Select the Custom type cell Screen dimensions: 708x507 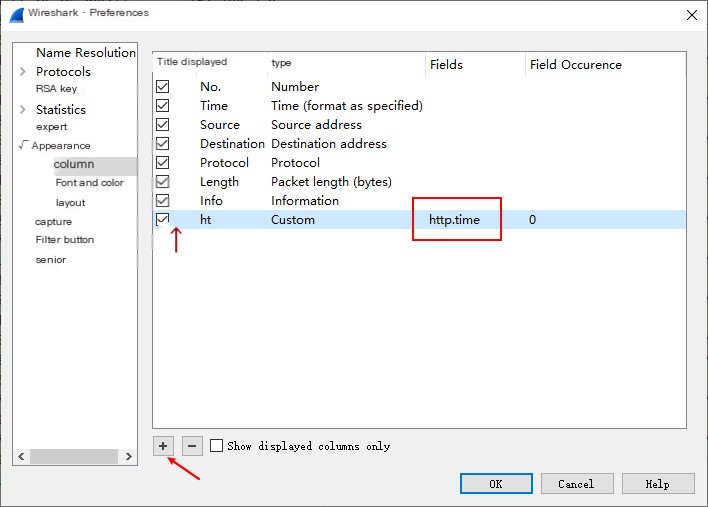(293, 220)
